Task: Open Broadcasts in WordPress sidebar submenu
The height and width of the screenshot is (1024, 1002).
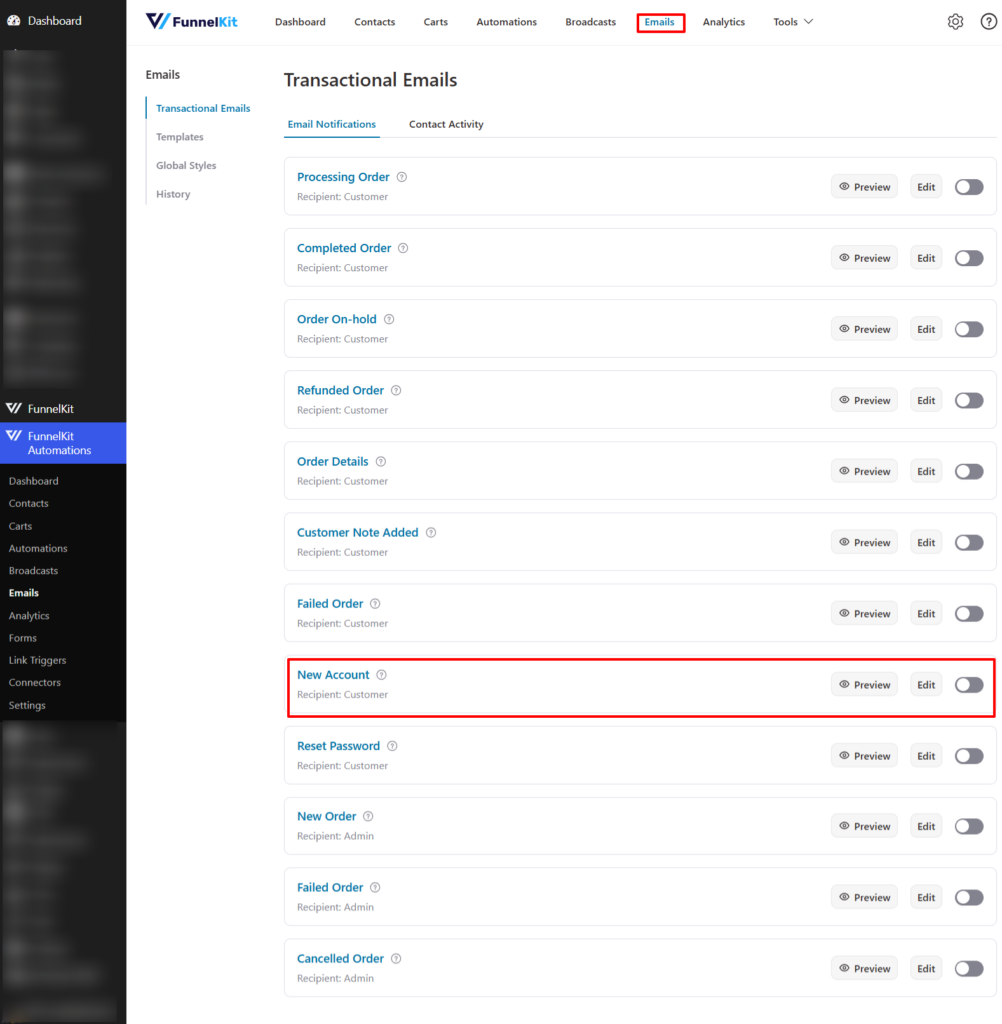Action: click(x=33, y=571)
